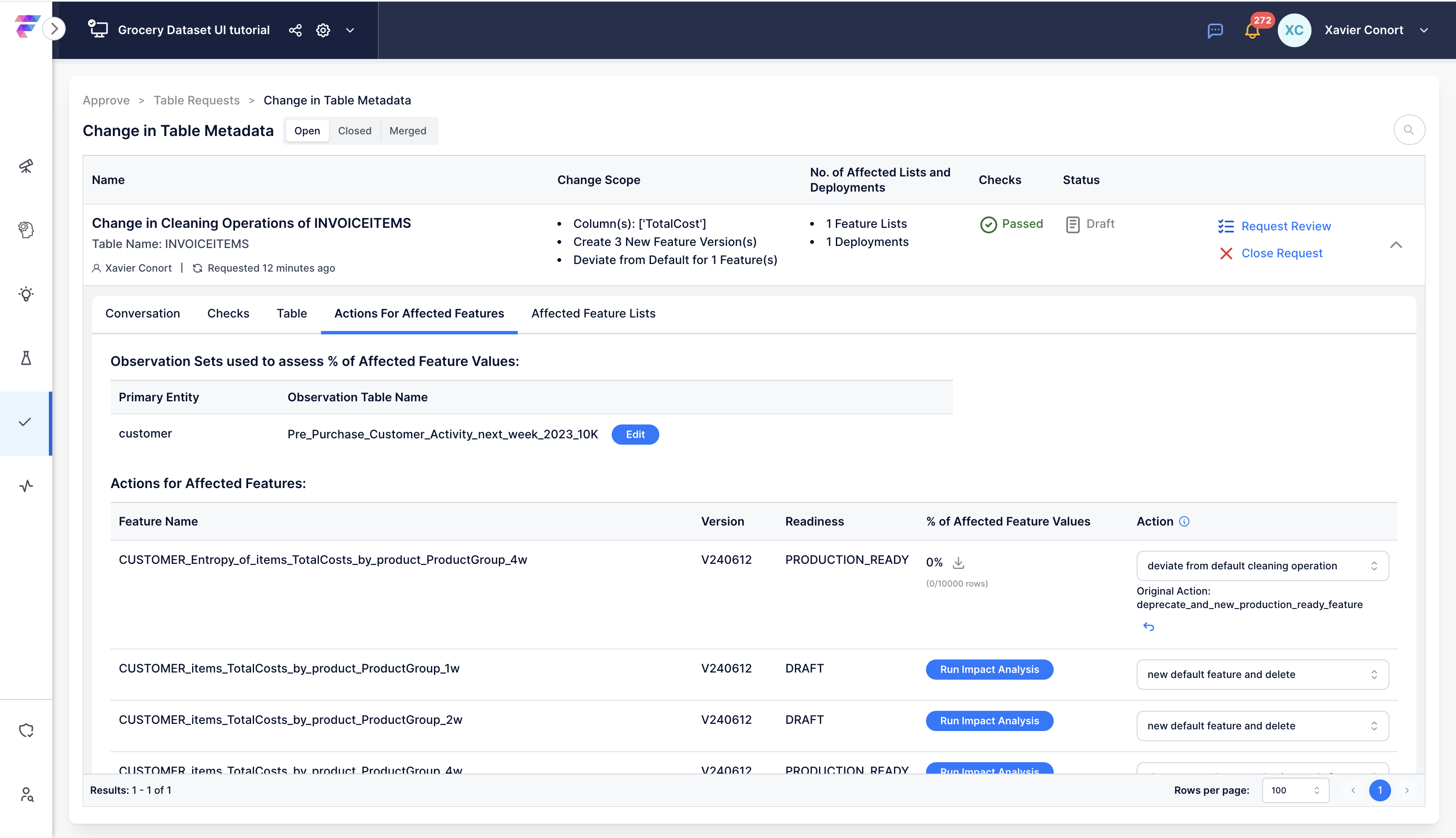
Task: Click Close Request link
Action: click(x=1282, y=253)
